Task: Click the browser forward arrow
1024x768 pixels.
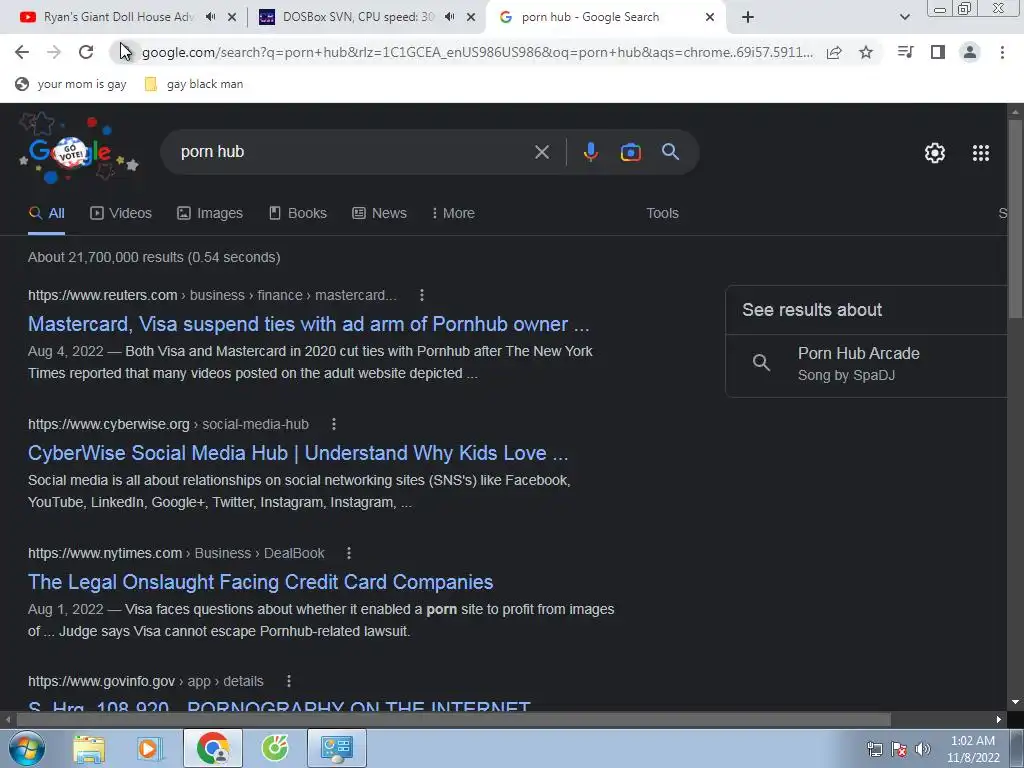Action: click(54, 52)
